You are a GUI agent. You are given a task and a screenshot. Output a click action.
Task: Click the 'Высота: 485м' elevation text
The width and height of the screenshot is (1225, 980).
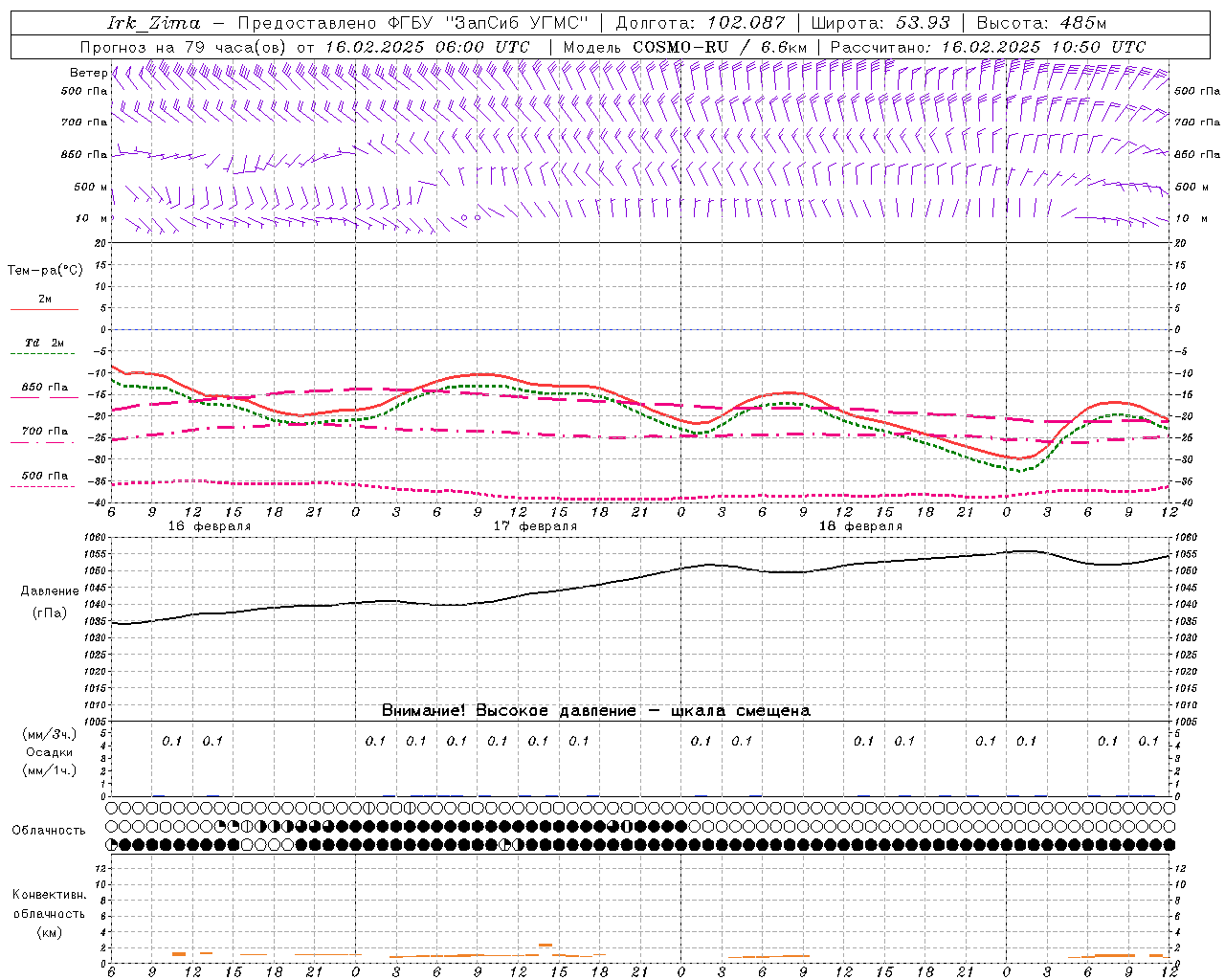point(1041,23)
